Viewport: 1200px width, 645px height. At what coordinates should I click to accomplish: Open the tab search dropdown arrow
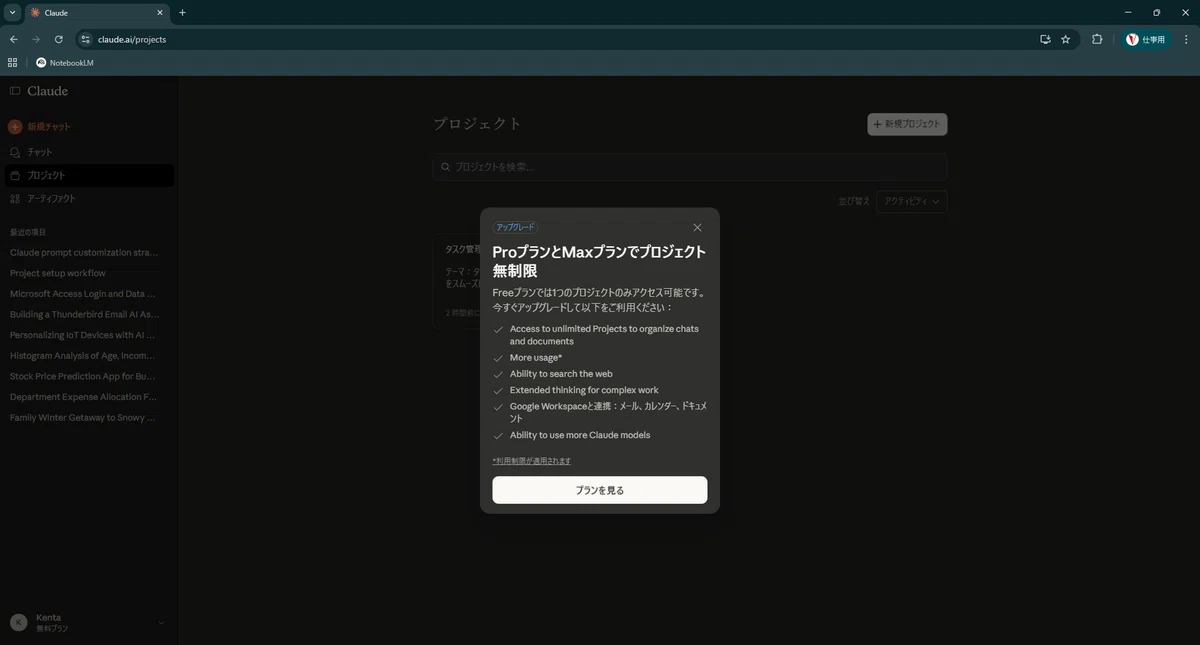pyautogui.click(x=11, y=12)
